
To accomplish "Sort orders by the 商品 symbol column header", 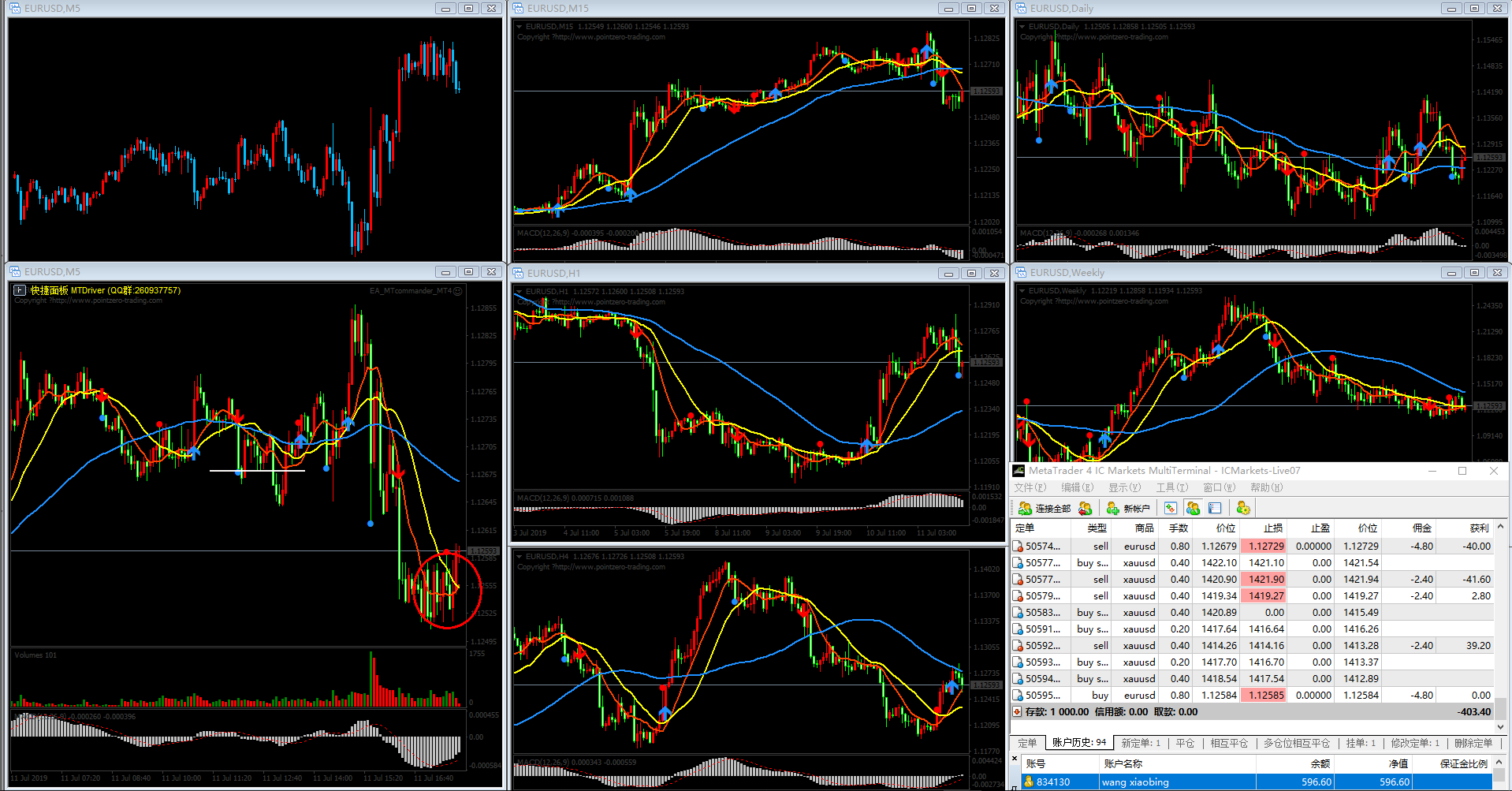I will point(1134,528).
